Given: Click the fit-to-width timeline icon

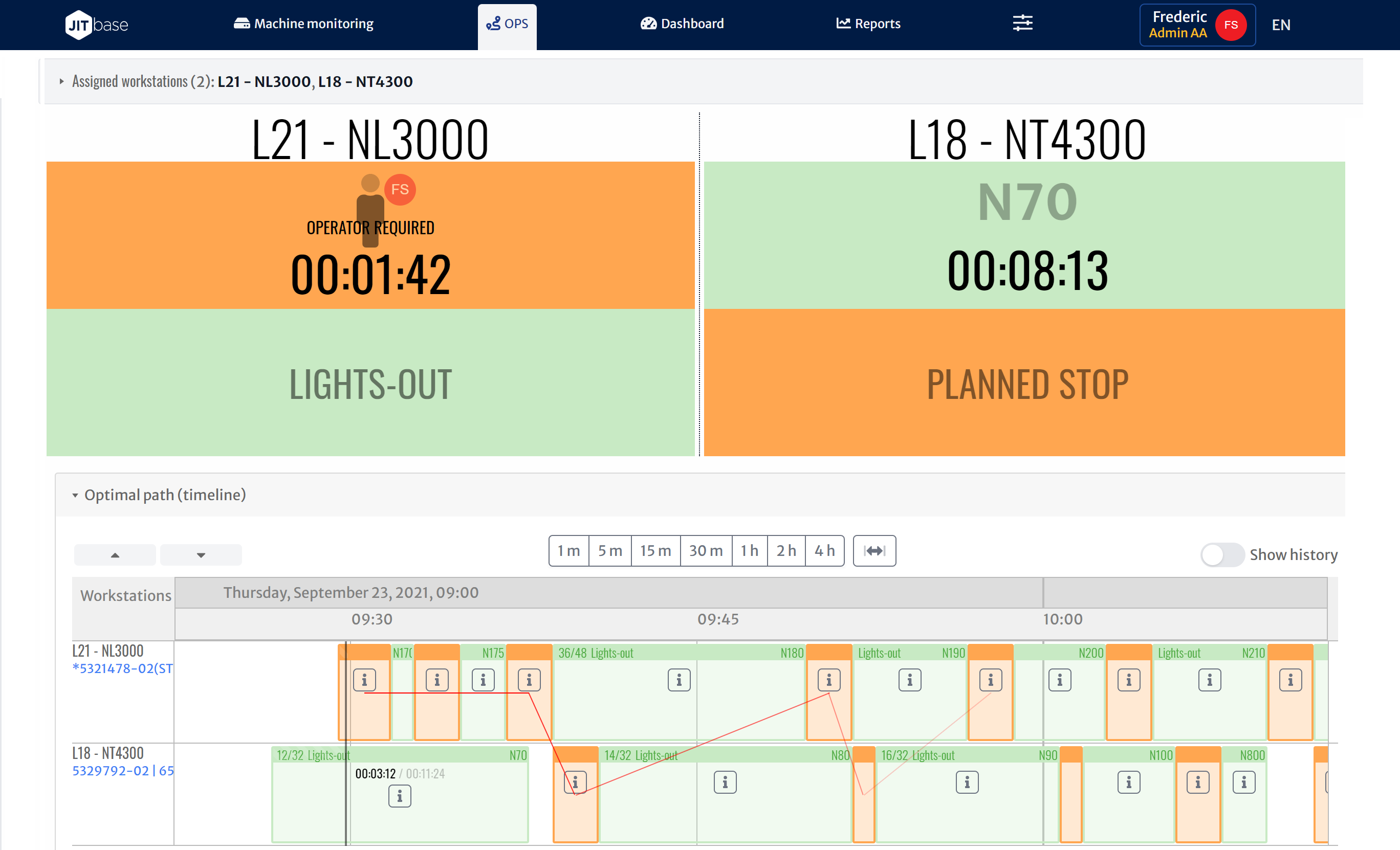Looking at the screenshot, I should click(874, 550).
